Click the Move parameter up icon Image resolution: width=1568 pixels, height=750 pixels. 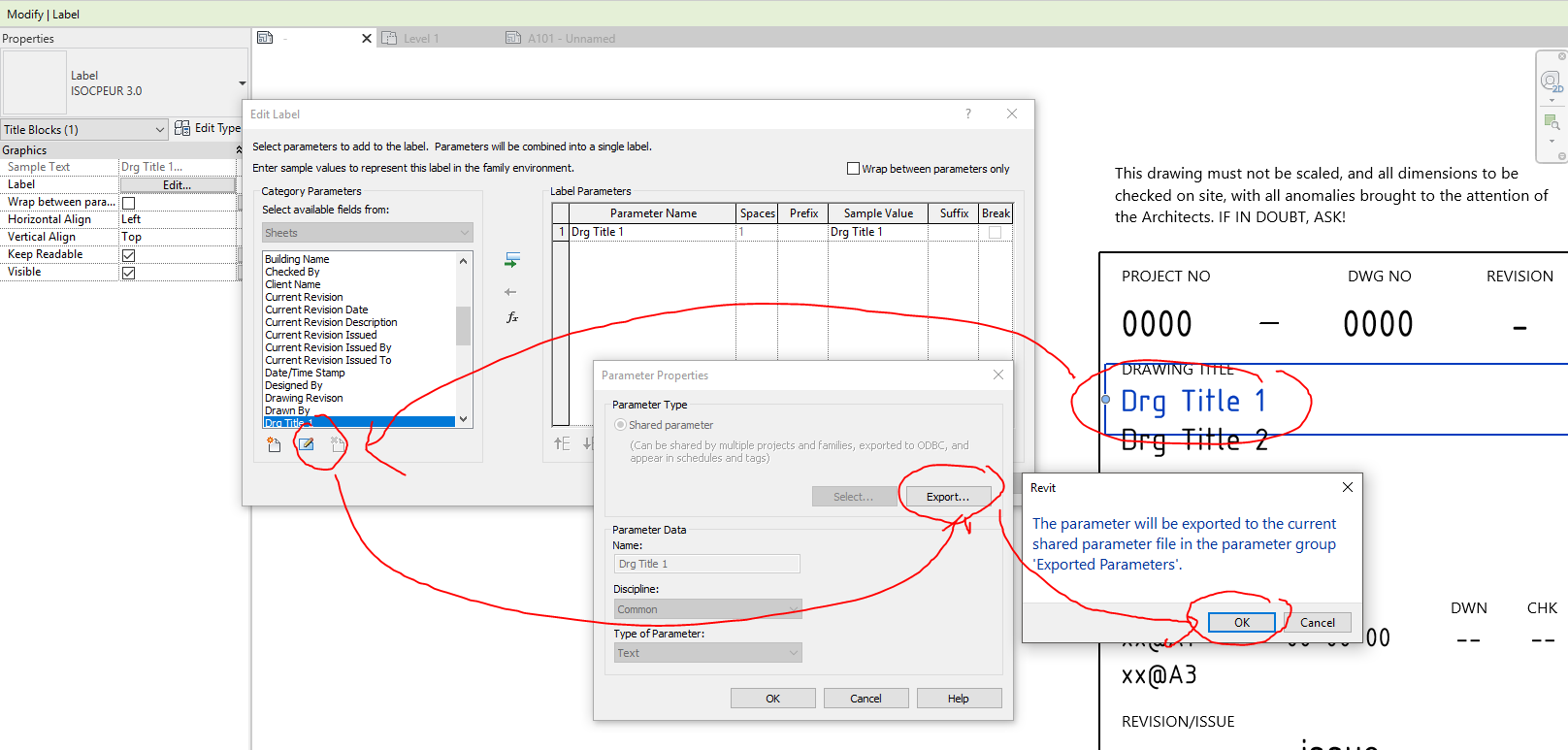point(562,443)
